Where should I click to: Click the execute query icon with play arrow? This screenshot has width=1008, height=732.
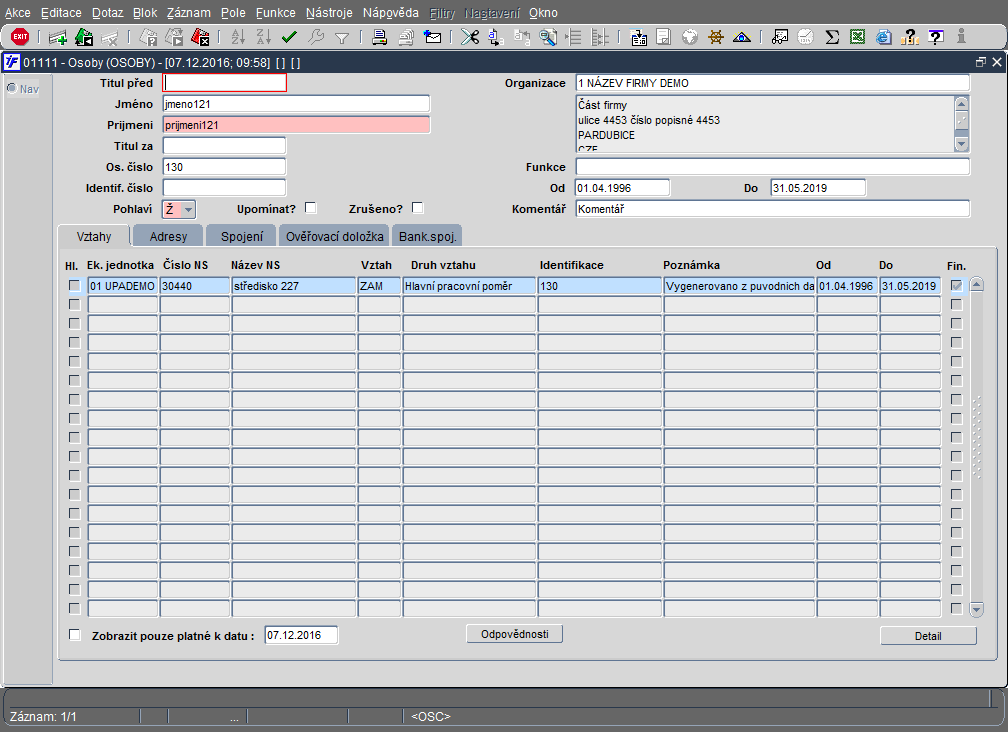tap(174, 37)
